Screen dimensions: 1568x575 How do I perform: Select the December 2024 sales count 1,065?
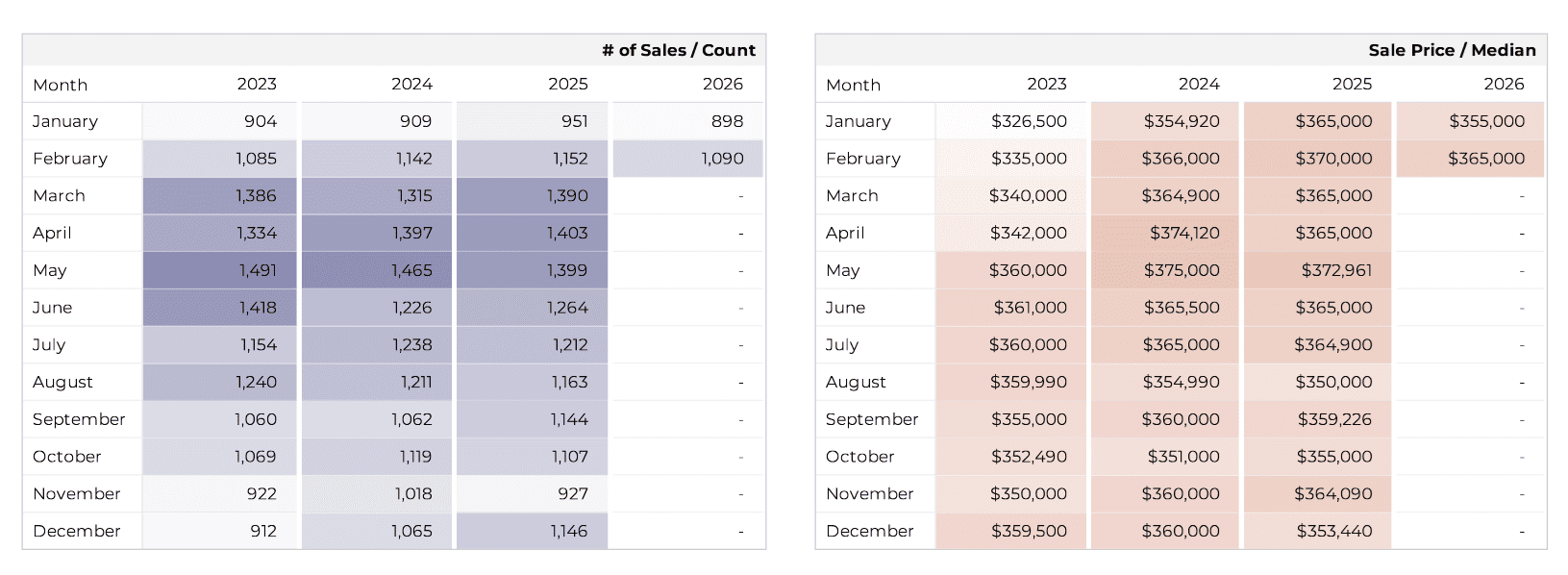pyautogui.click(x=411, y=531)
